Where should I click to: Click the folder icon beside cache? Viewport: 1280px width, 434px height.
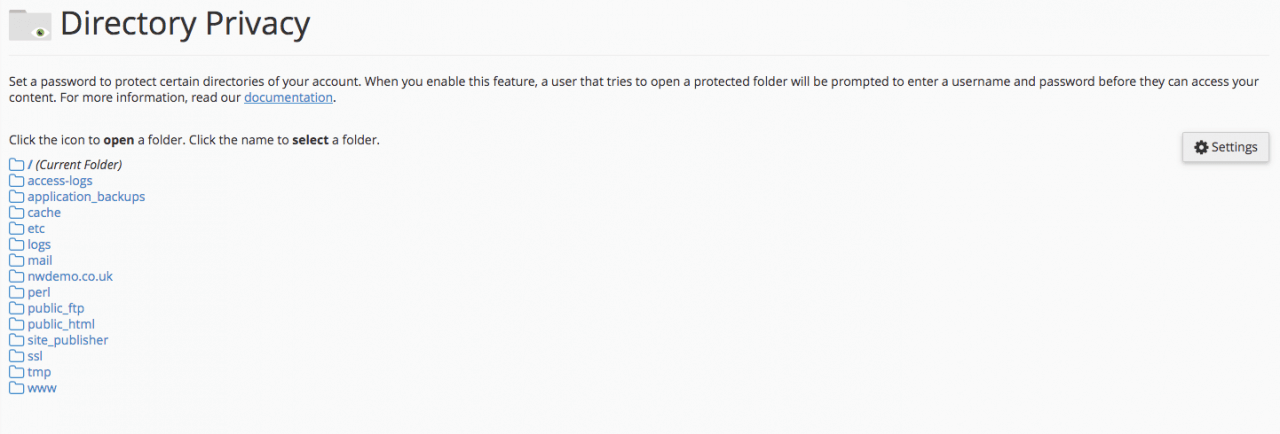click(x=16, y=213)
